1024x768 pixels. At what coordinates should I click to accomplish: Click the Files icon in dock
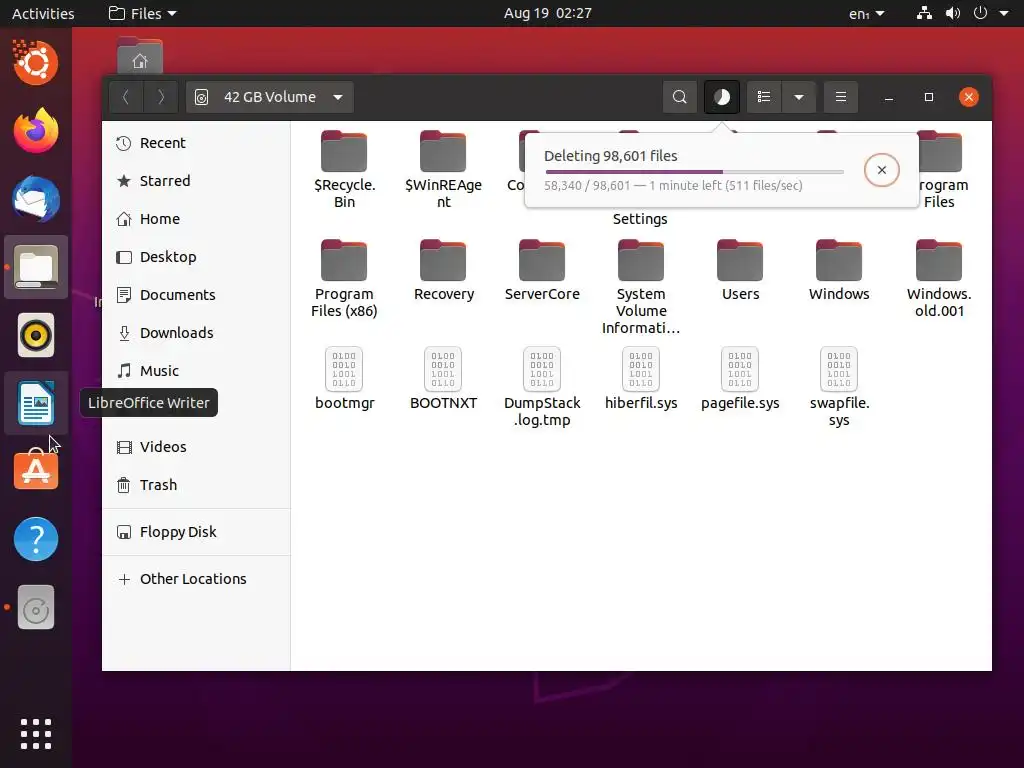[36, 267]
